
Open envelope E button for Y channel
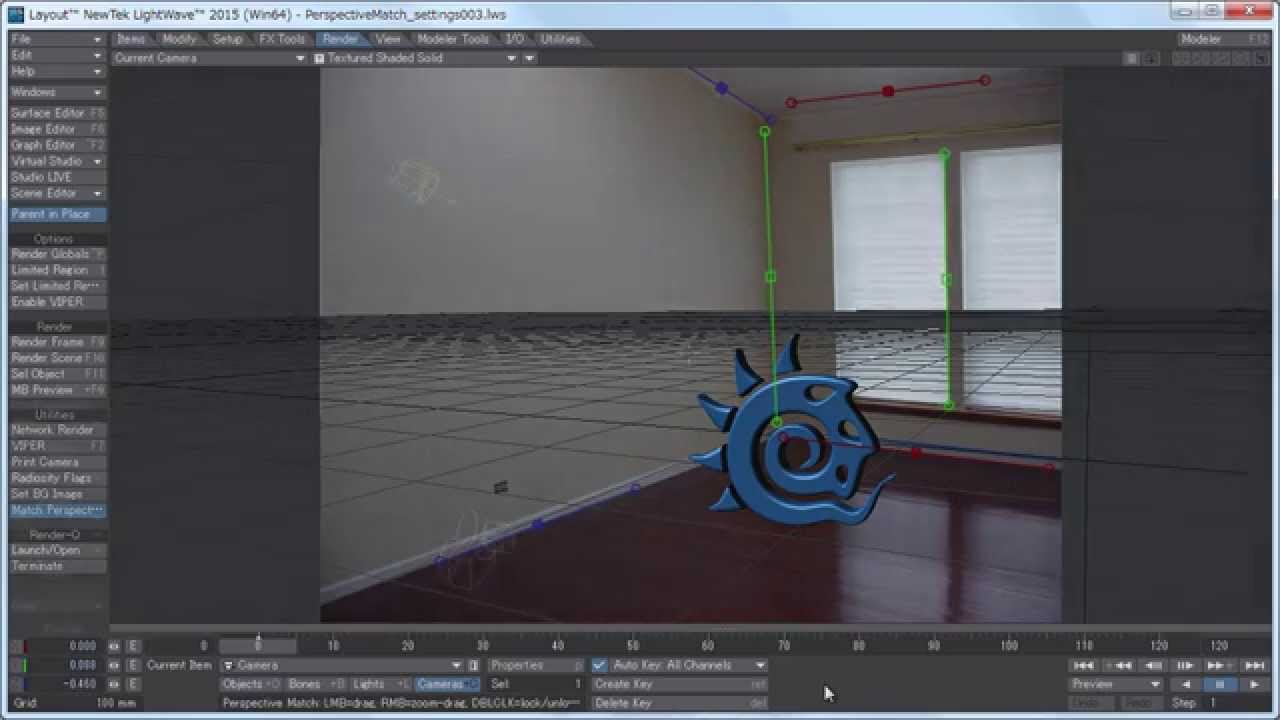point(133,665)
